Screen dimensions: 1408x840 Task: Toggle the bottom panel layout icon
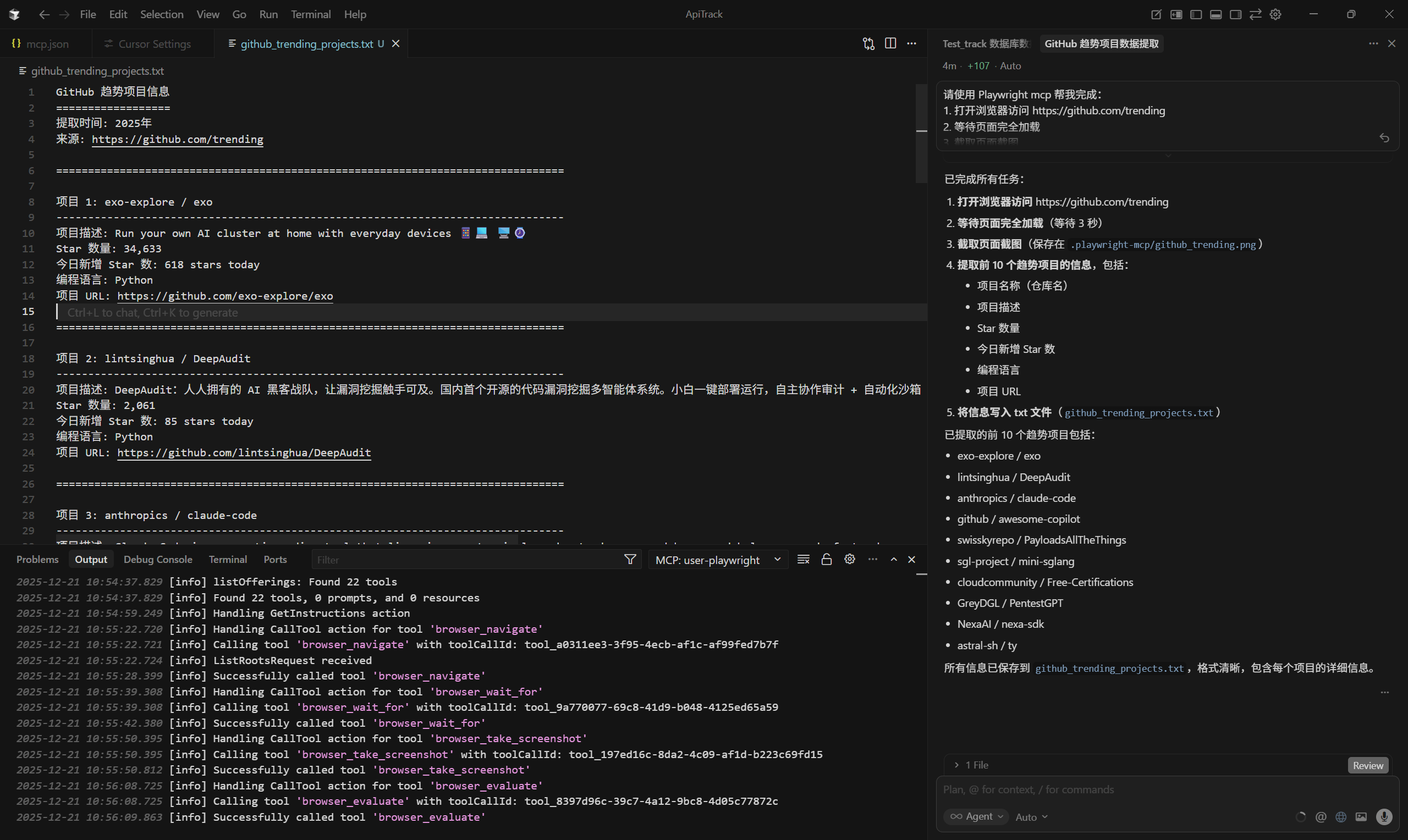(1215, 15)
